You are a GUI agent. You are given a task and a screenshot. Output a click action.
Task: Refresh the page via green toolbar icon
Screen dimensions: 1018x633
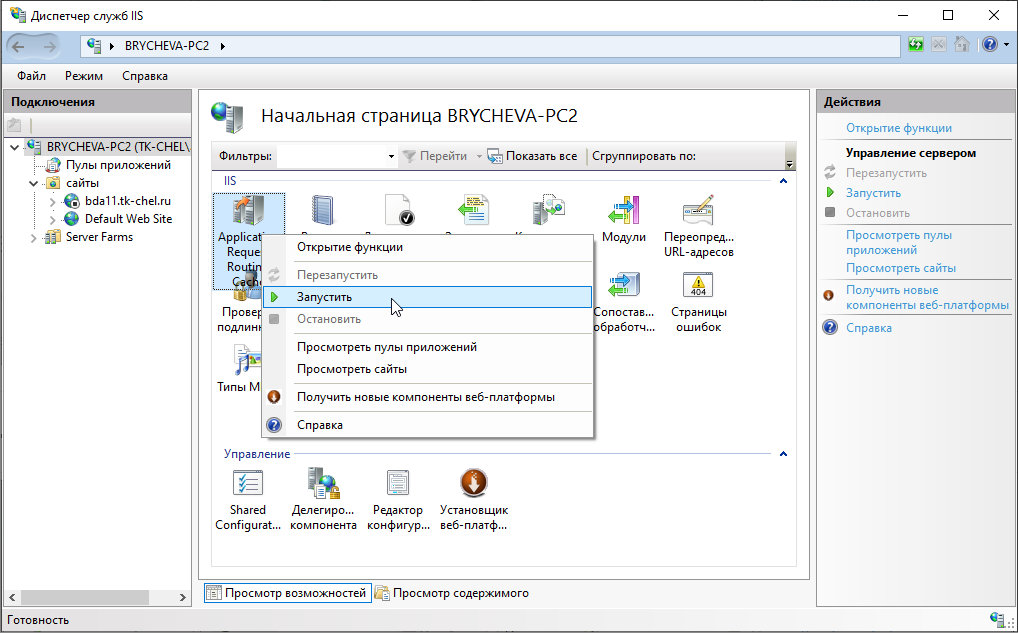point(916,45)
